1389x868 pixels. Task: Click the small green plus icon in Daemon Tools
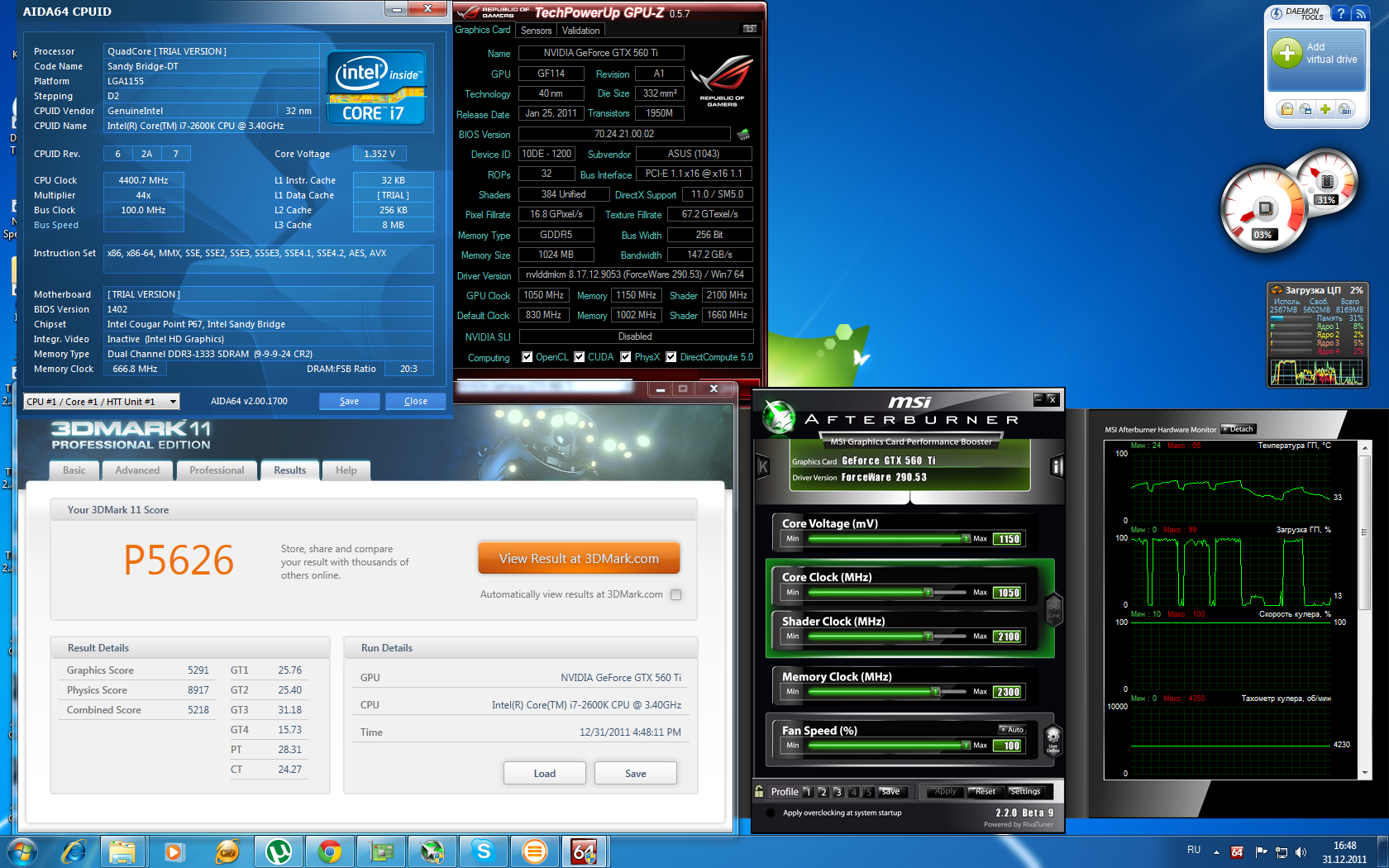click(1325, 109)
